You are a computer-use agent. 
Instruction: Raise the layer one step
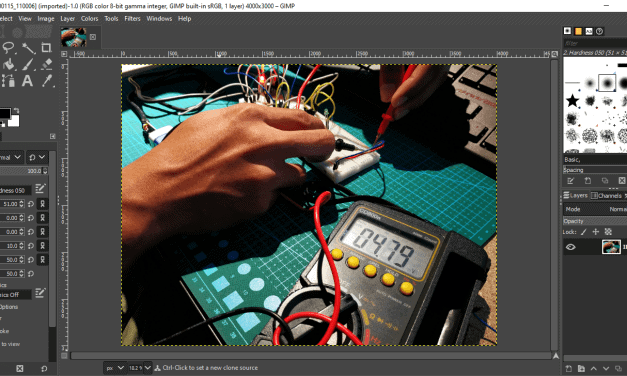(x=593, y=368)
